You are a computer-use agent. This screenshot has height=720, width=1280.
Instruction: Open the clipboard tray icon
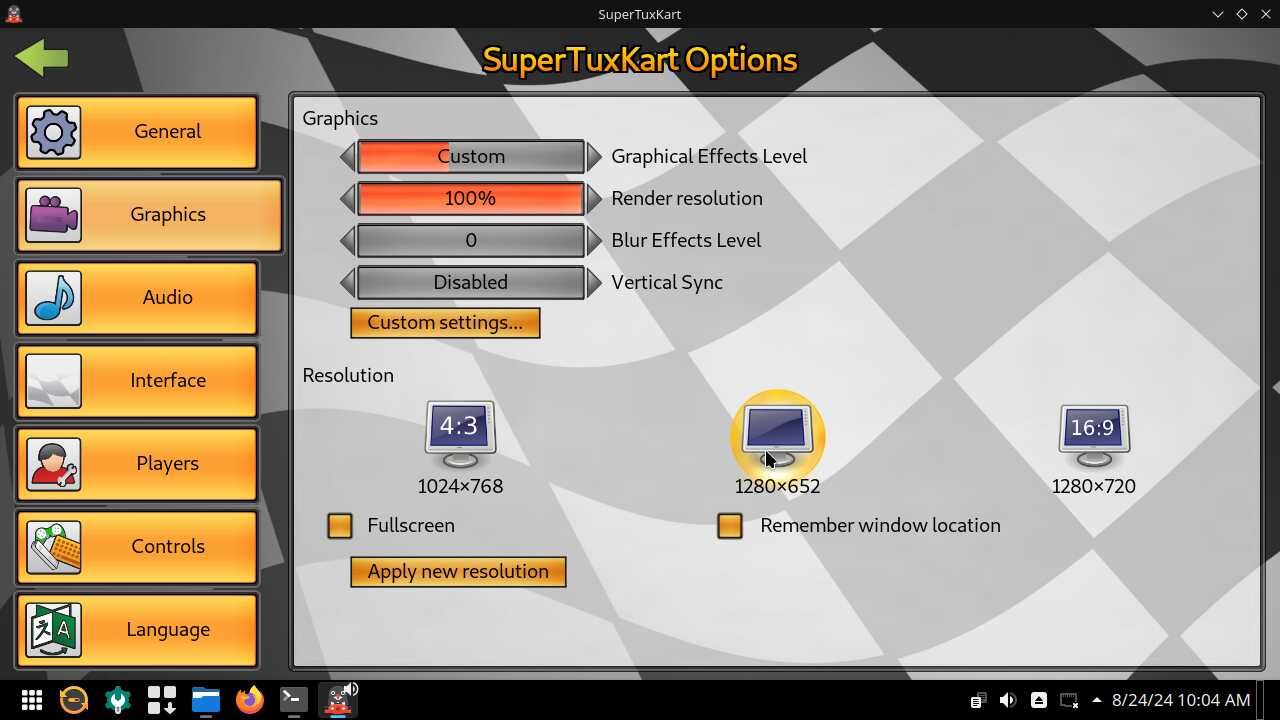[x=978, y=701]
